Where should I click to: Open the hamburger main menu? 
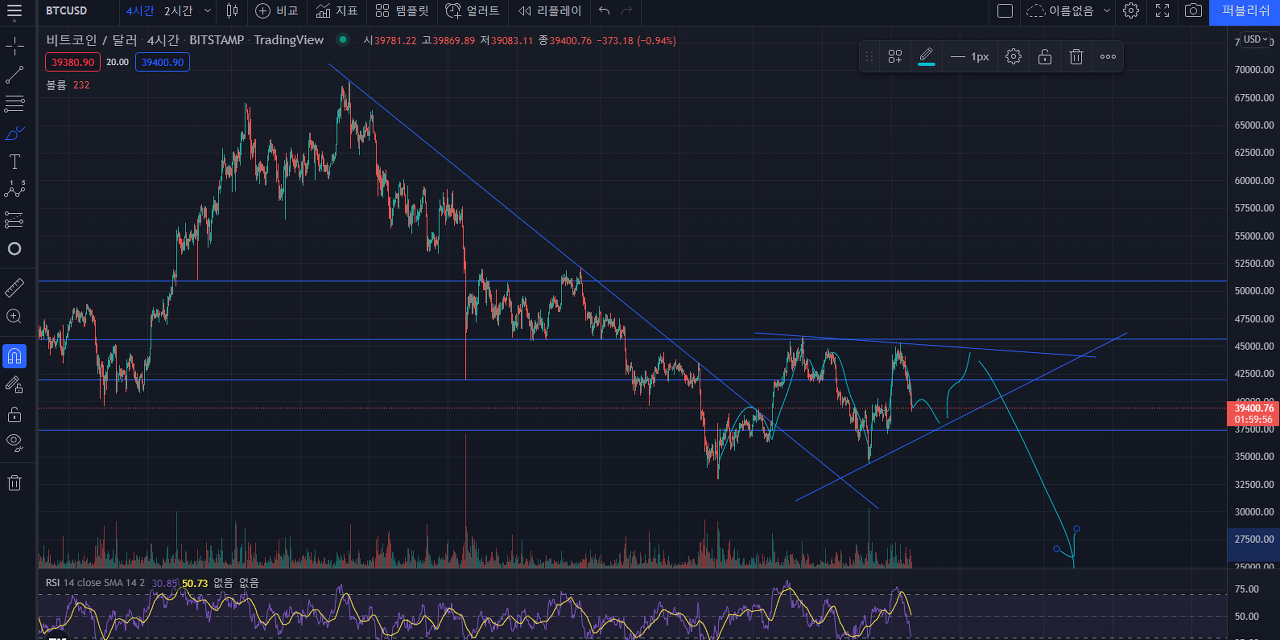[x=14, y=11]
